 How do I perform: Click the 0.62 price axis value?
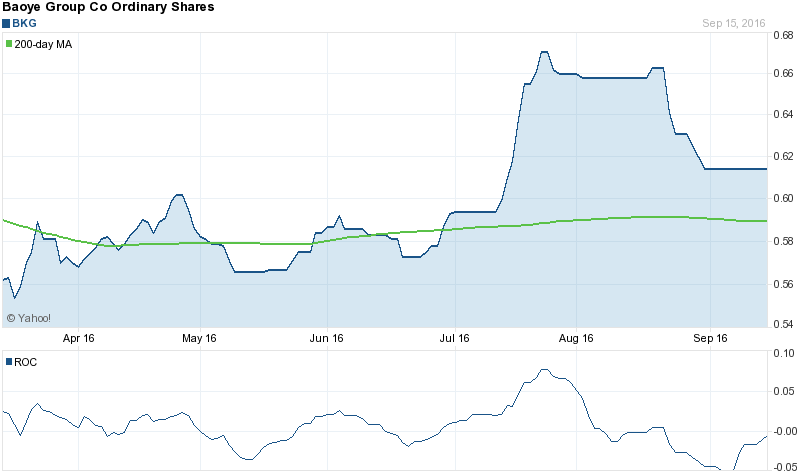tap(784, 156)
